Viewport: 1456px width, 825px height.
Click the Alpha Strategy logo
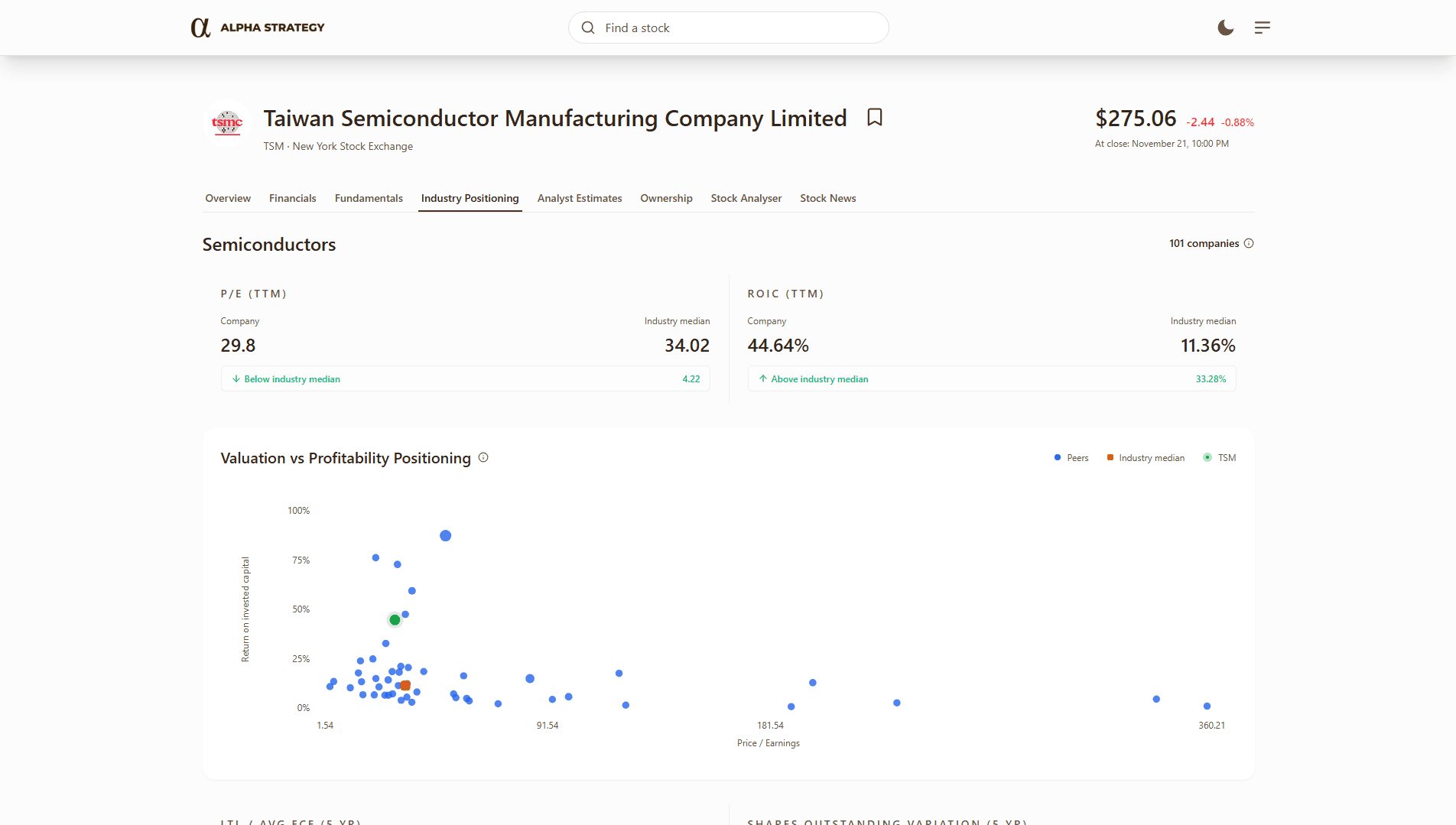[x=257, y=27]
